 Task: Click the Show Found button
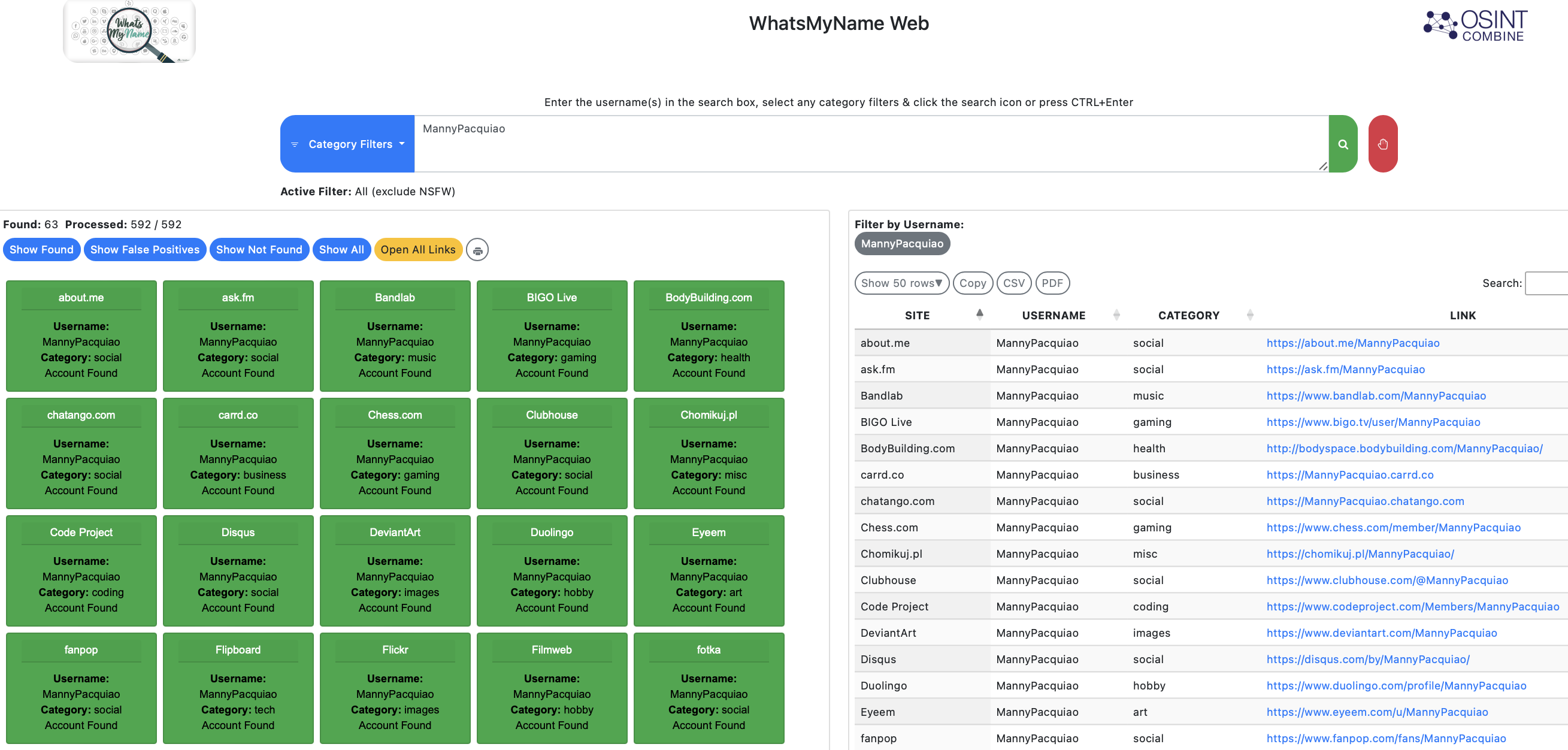click(x=41, y=250)
